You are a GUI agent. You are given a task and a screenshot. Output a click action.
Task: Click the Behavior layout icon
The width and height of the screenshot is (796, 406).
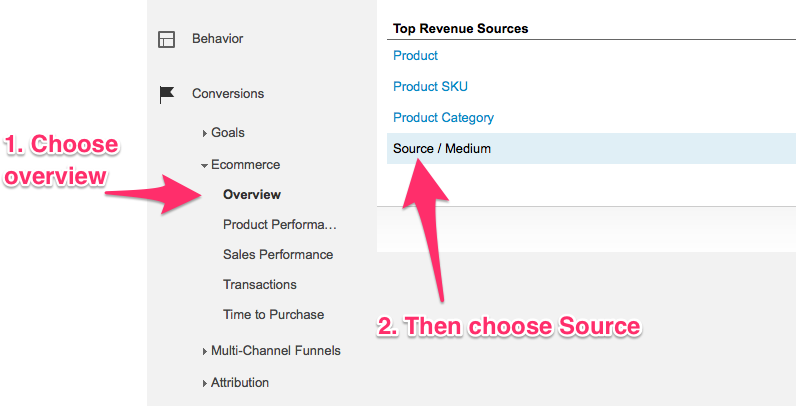tap(167, 39)
